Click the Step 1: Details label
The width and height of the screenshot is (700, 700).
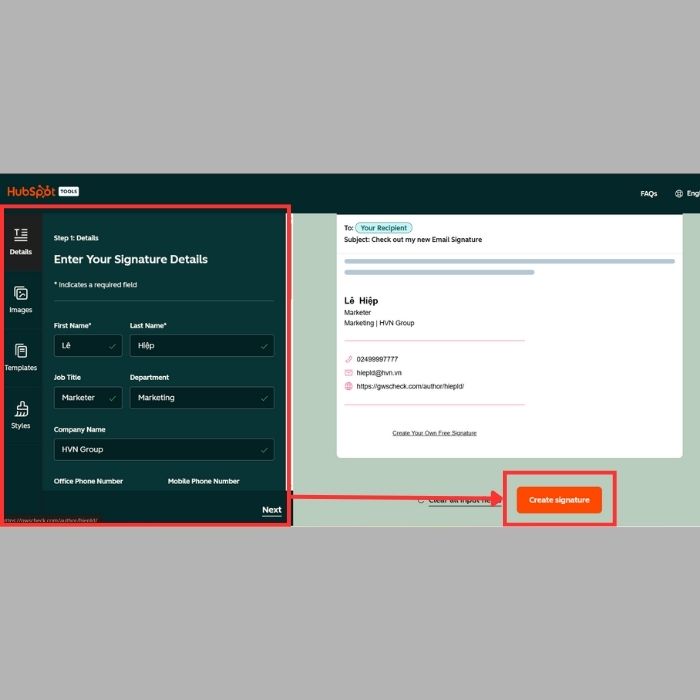(x=76, y=238)
